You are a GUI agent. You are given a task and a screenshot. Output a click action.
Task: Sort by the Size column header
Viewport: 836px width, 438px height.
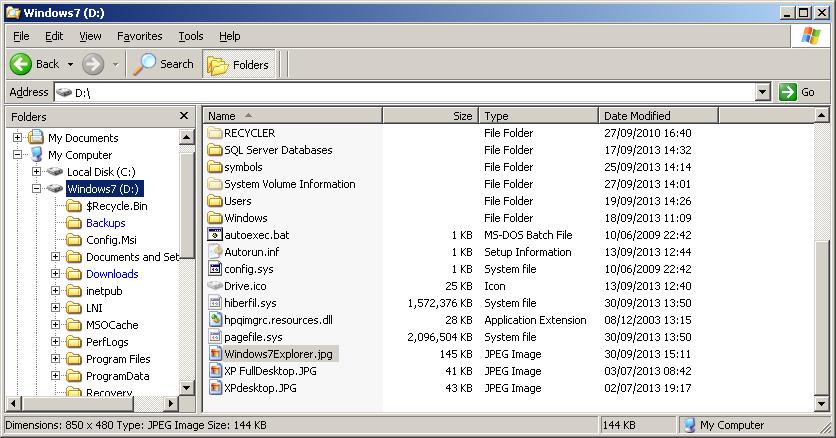coord(430,116)
